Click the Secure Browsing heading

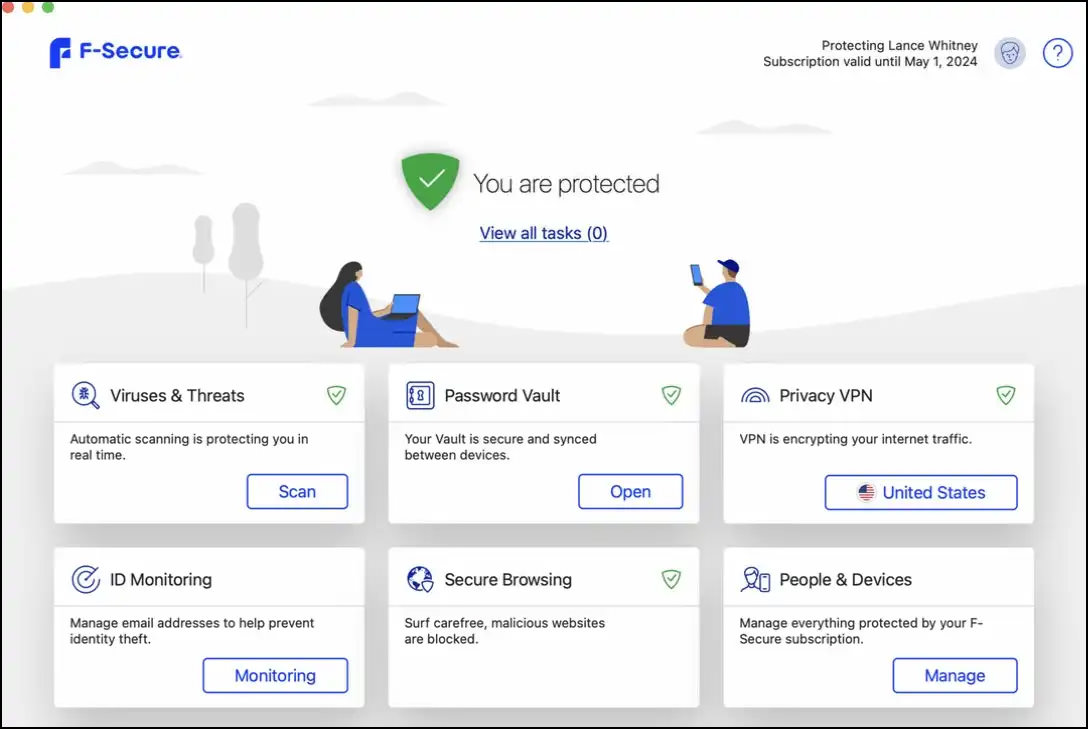pos(508,579)
